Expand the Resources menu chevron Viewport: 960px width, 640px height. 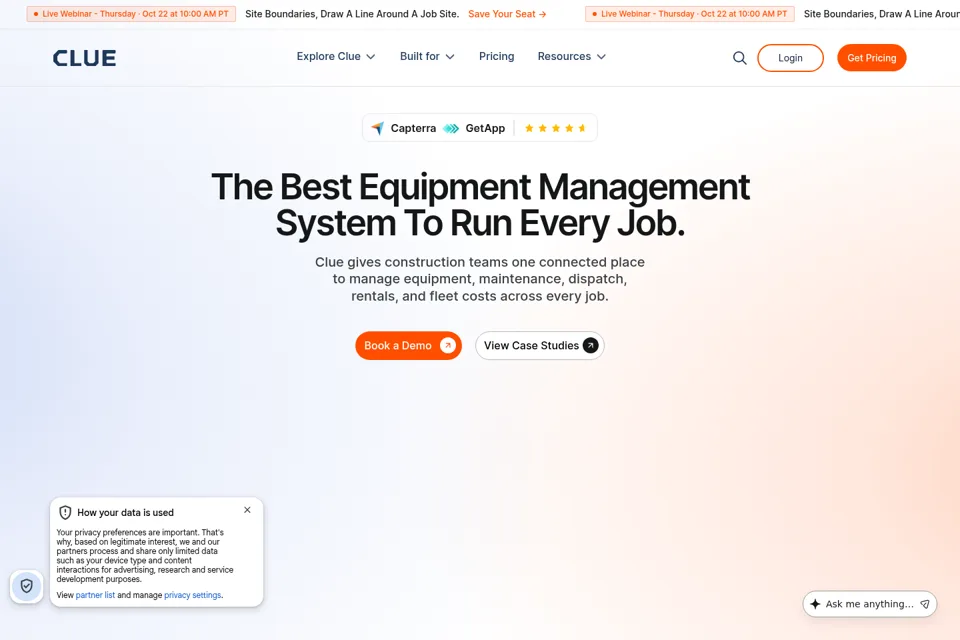pyautogui.click(x=601, y=56)
